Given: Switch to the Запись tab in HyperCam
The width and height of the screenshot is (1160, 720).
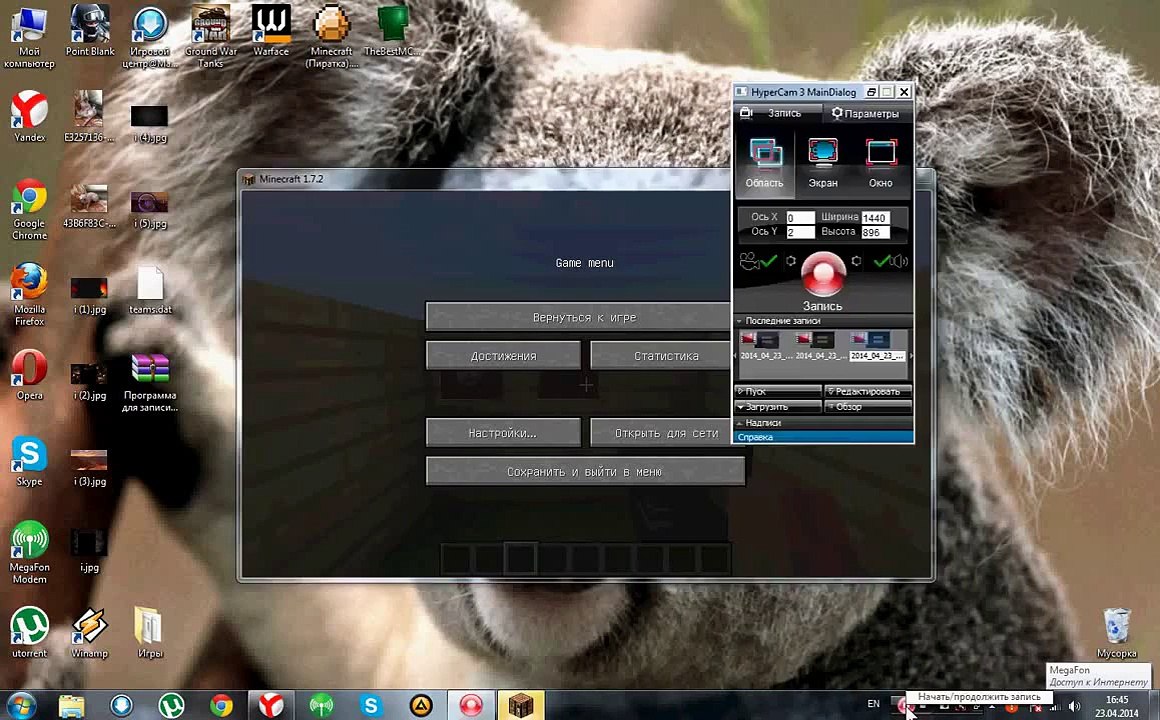Looking at the screenshot, I should pyautogui.click(x=778, y=113).
